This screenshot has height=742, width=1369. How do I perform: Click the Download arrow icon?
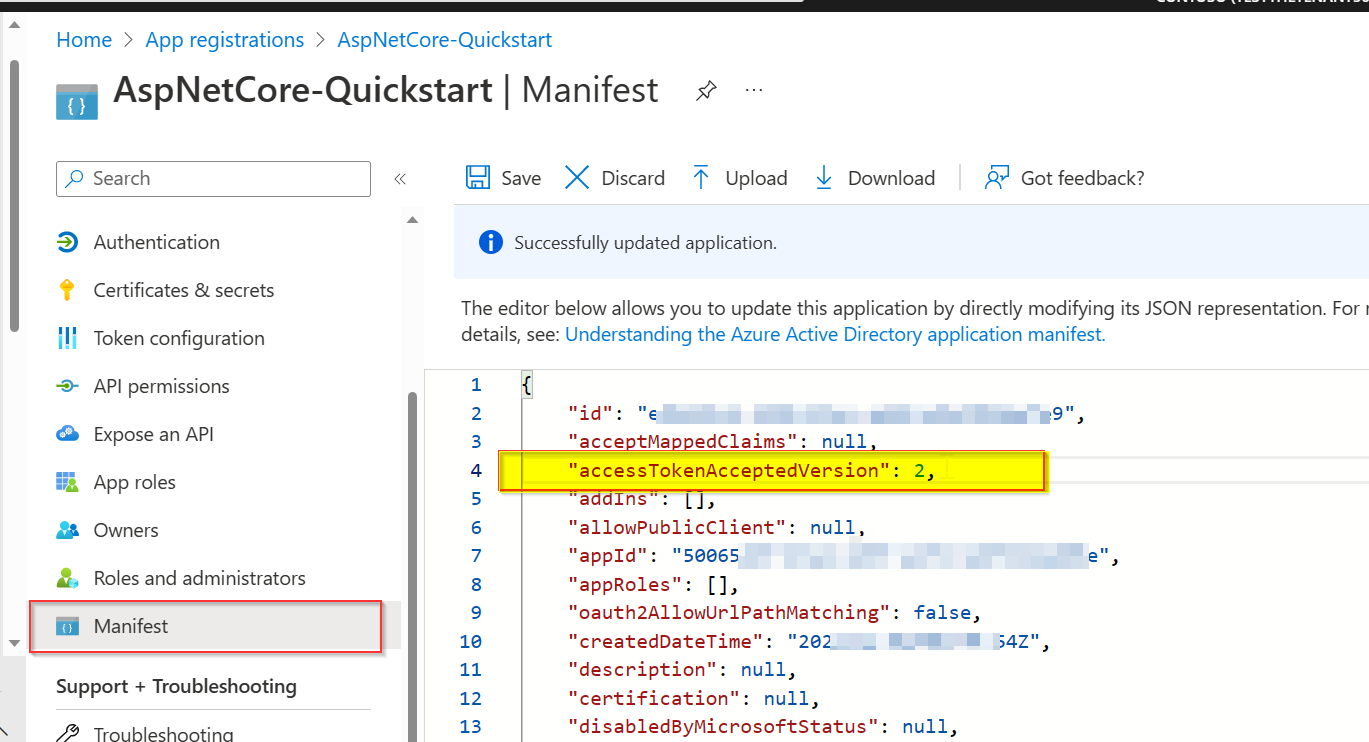[x=824, y=178]
